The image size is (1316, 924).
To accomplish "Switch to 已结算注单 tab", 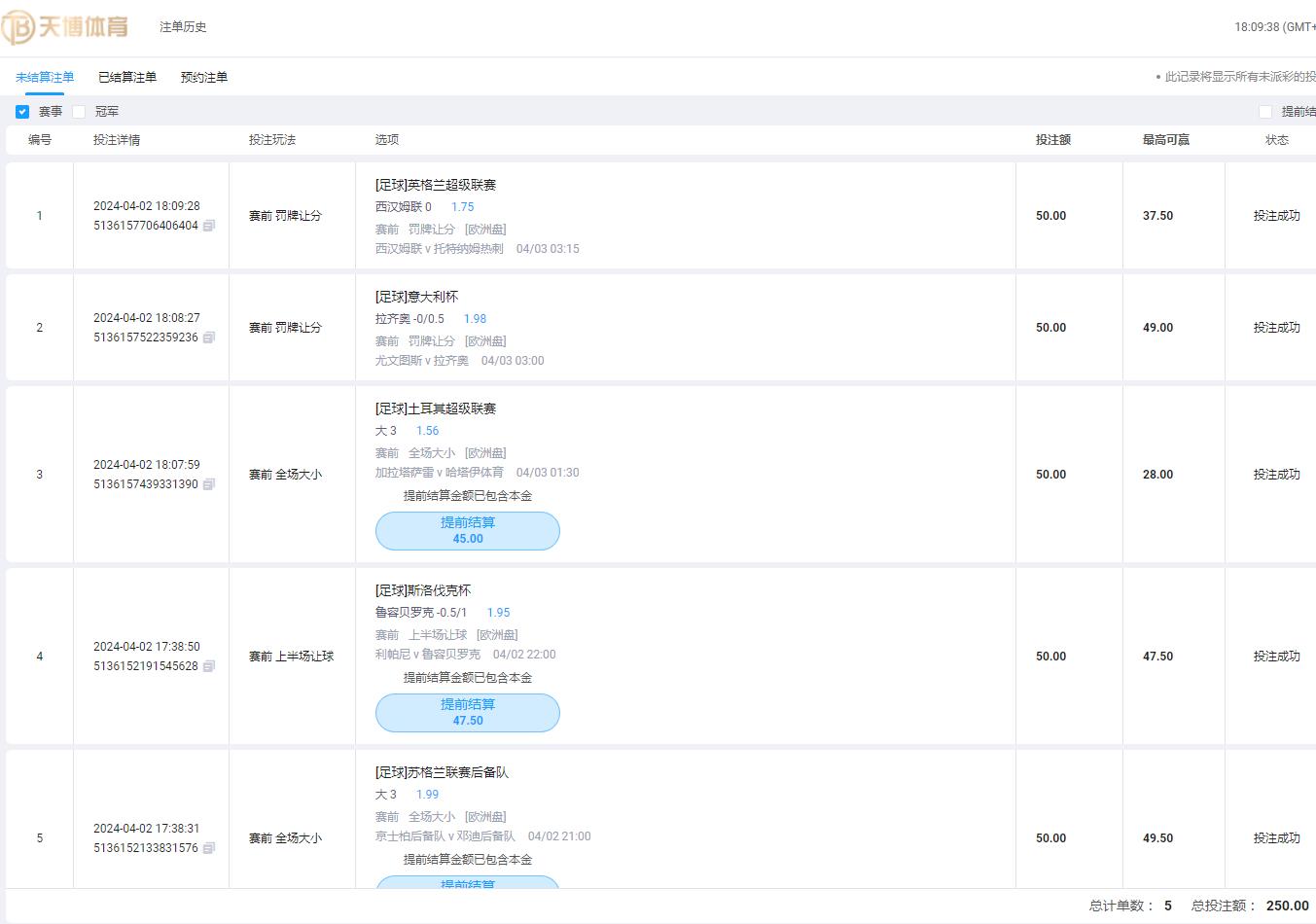I will coord(127,77).
